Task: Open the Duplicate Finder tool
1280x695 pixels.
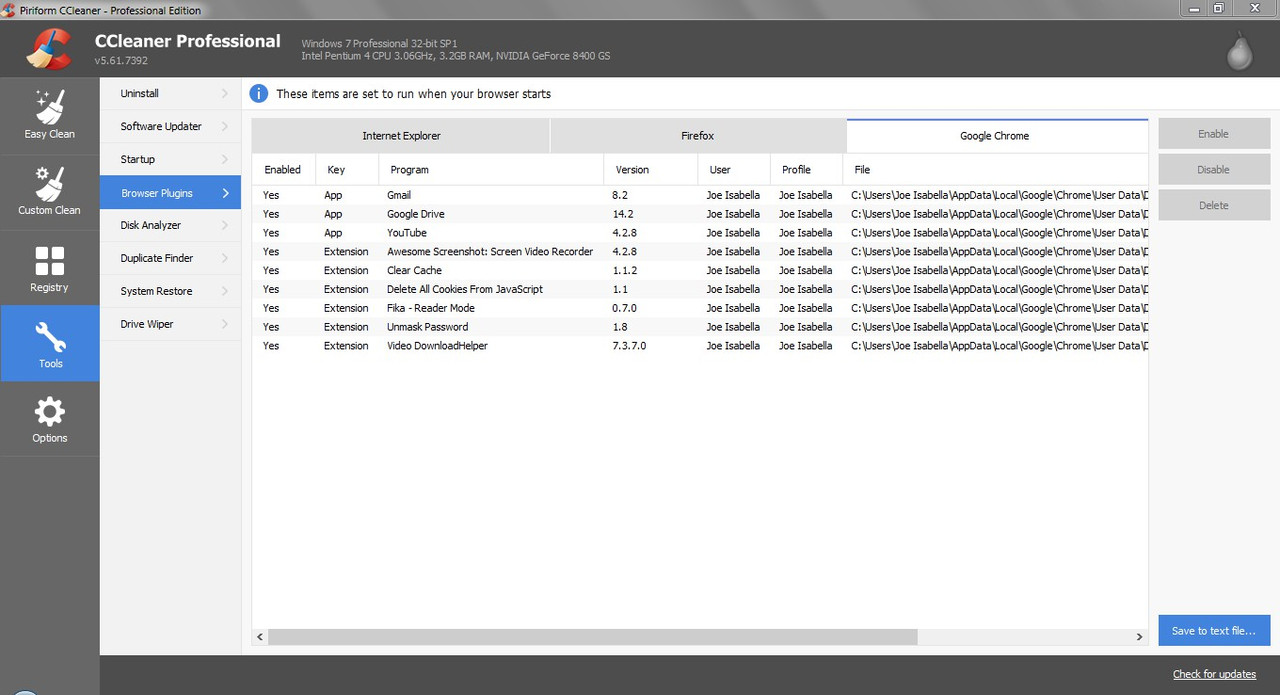Action: [x=170, y=258]
